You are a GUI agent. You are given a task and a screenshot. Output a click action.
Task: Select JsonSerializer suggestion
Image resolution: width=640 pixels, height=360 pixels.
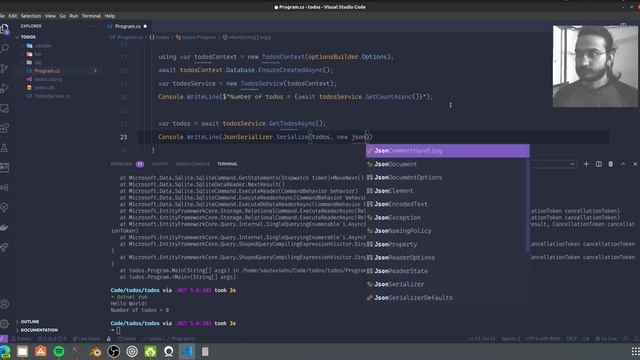[x=447, y=284]
